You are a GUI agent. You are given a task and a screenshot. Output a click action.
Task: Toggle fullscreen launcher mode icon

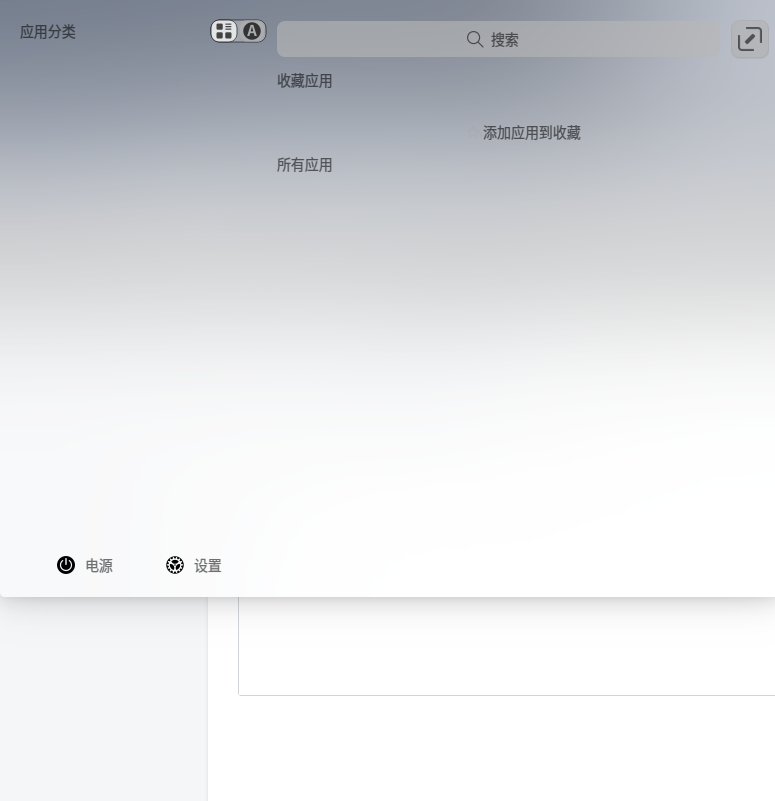point(749,39)
